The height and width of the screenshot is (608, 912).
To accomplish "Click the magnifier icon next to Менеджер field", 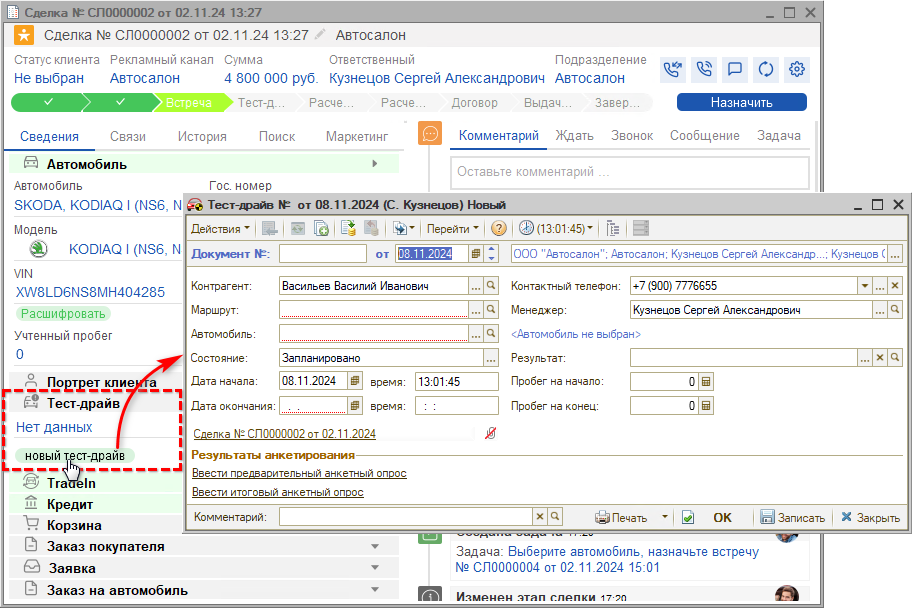I will click(x=895, y=310).
